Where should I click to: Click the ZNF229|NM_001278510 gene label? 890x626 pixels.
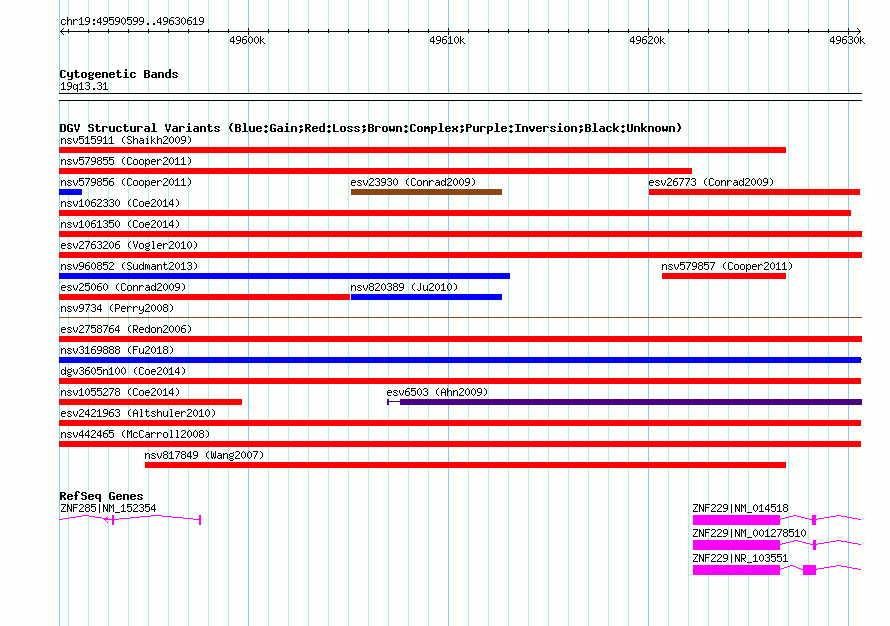tap(749, 533)
